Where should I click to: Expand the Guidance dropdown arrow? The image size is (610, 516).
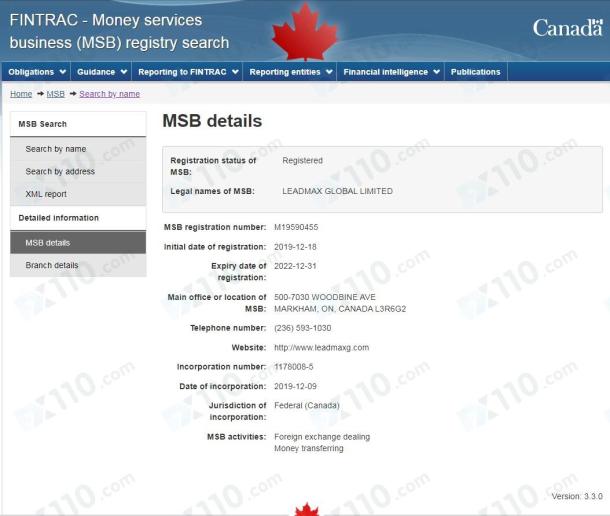(124, 72)
